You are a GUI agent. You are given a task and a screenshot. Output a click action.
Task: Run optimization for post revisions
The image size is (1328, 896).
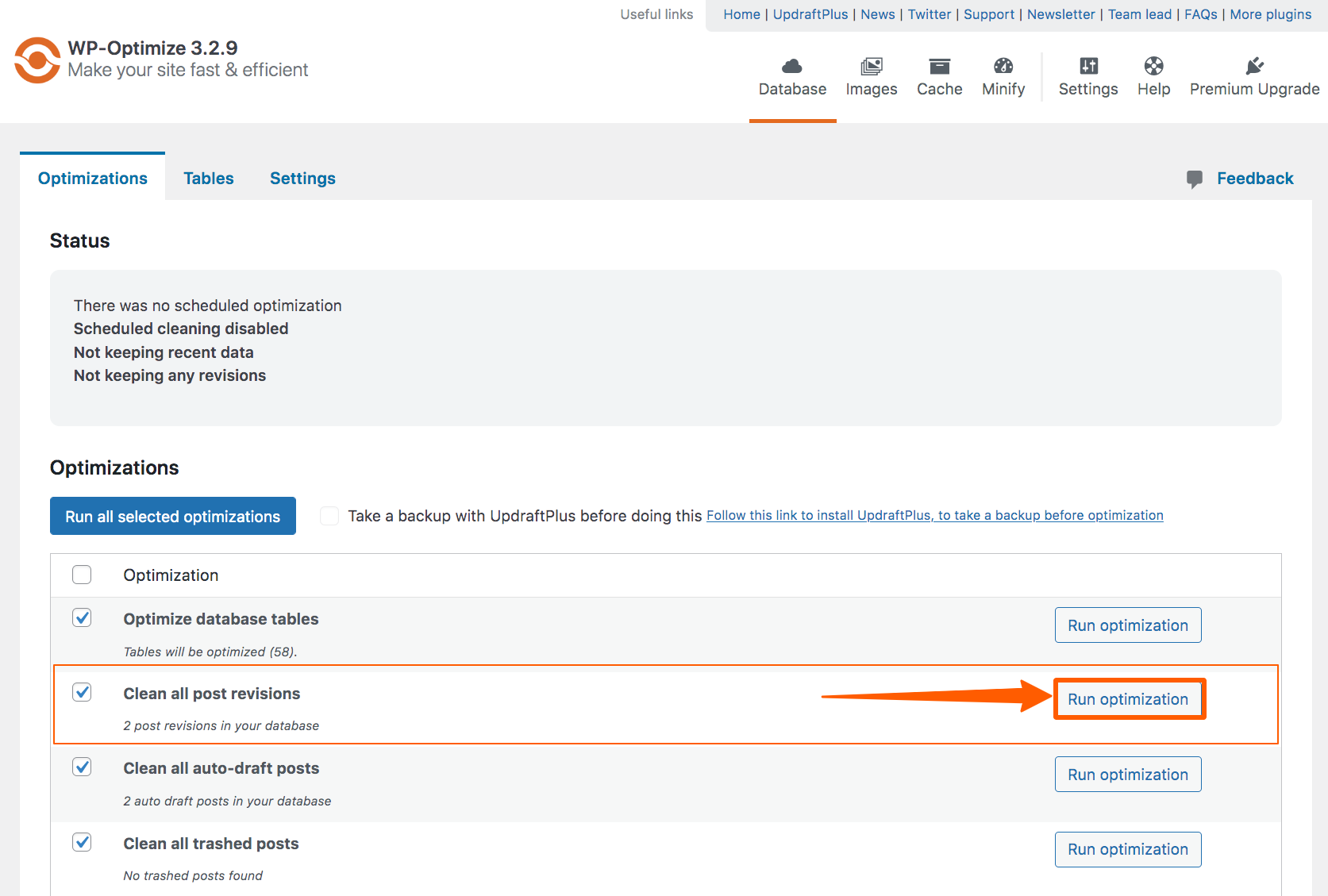[x=1128, y=698]
